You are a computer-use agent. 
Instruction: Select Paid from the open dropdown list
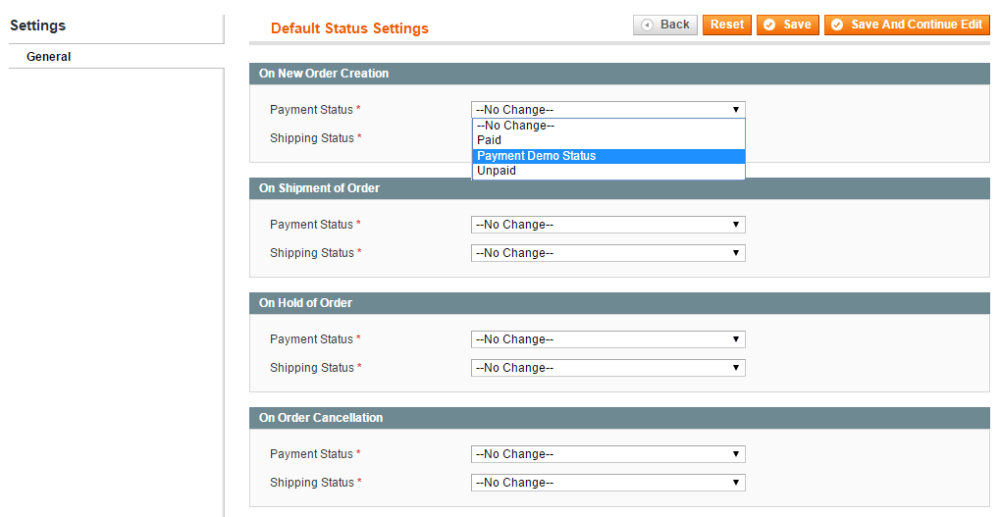coord(489,141)
